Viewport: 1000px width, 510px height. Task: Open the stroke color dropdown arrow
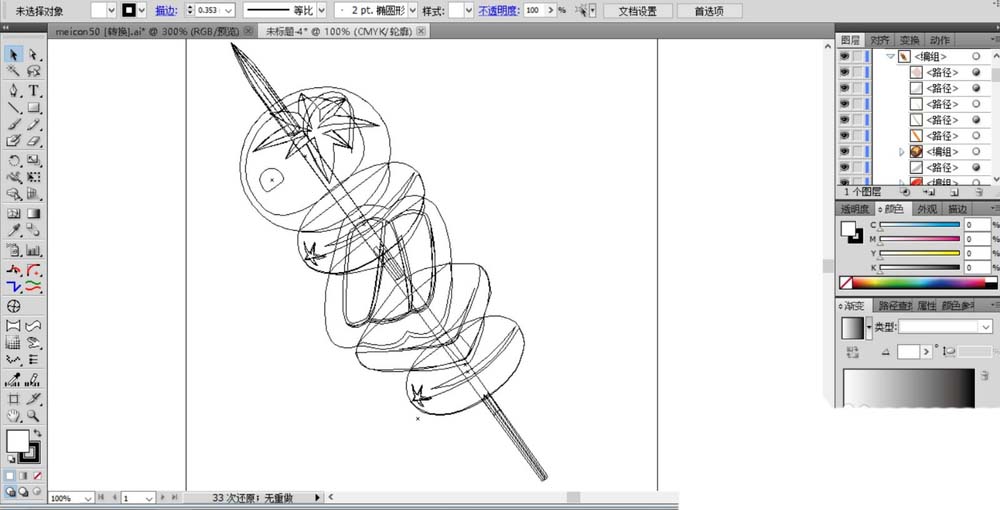(142, 10)
